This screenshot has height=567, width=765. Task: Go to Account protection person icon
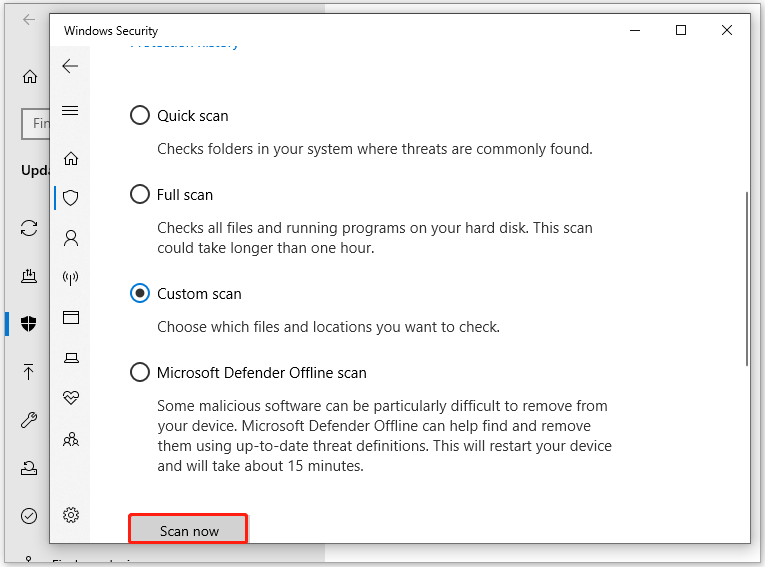70,238
